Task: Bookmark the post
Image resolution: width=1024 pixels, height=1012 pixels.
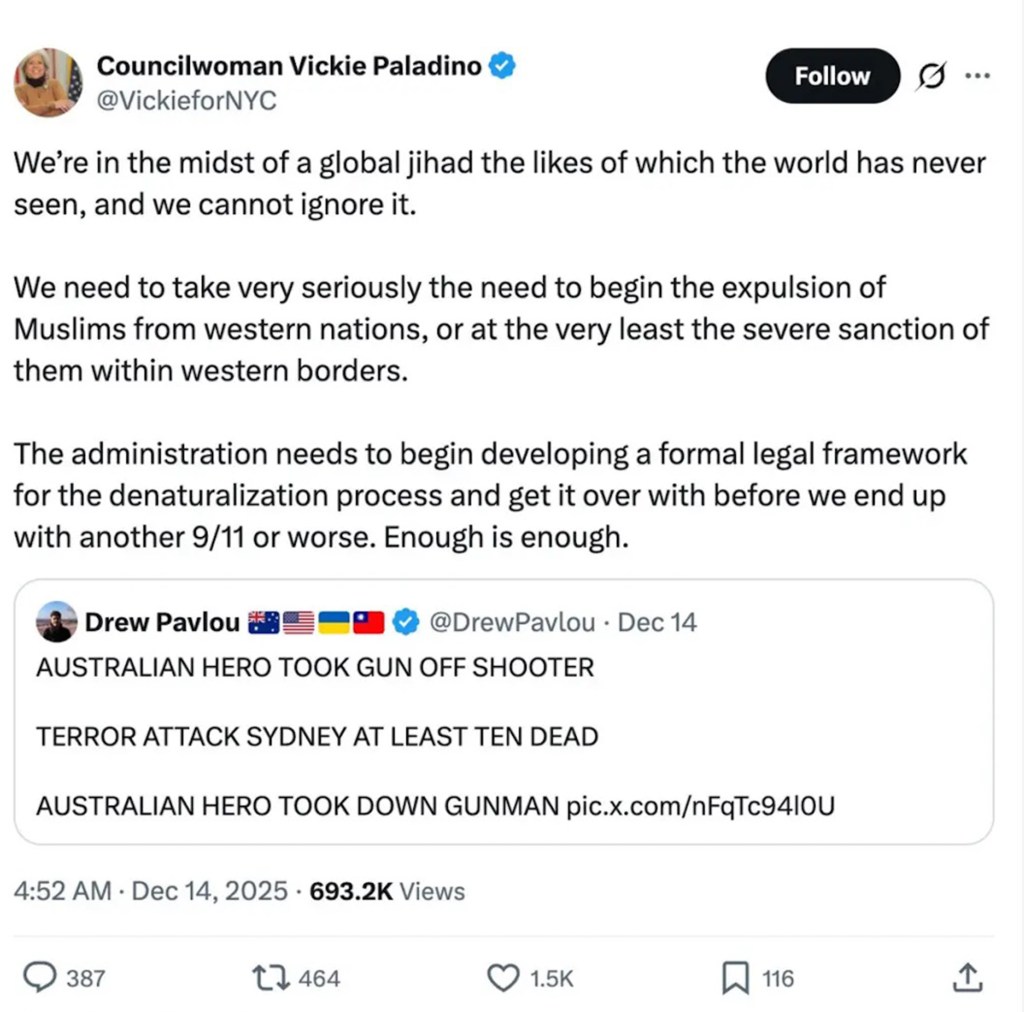Action: click(x=735, y=978)
